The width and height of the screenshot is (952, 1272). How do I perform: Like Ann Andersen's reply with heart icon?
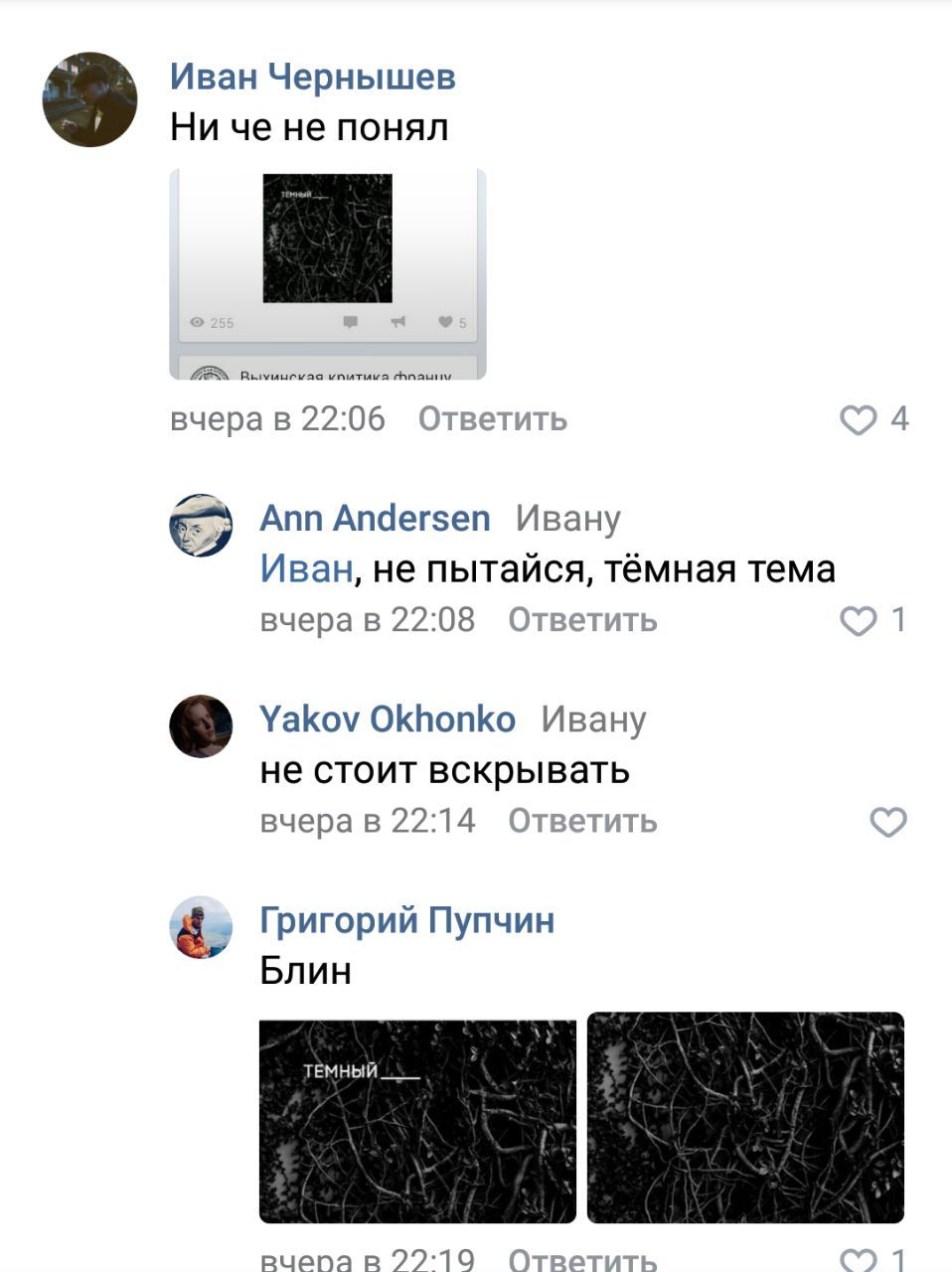pos(859,621)
